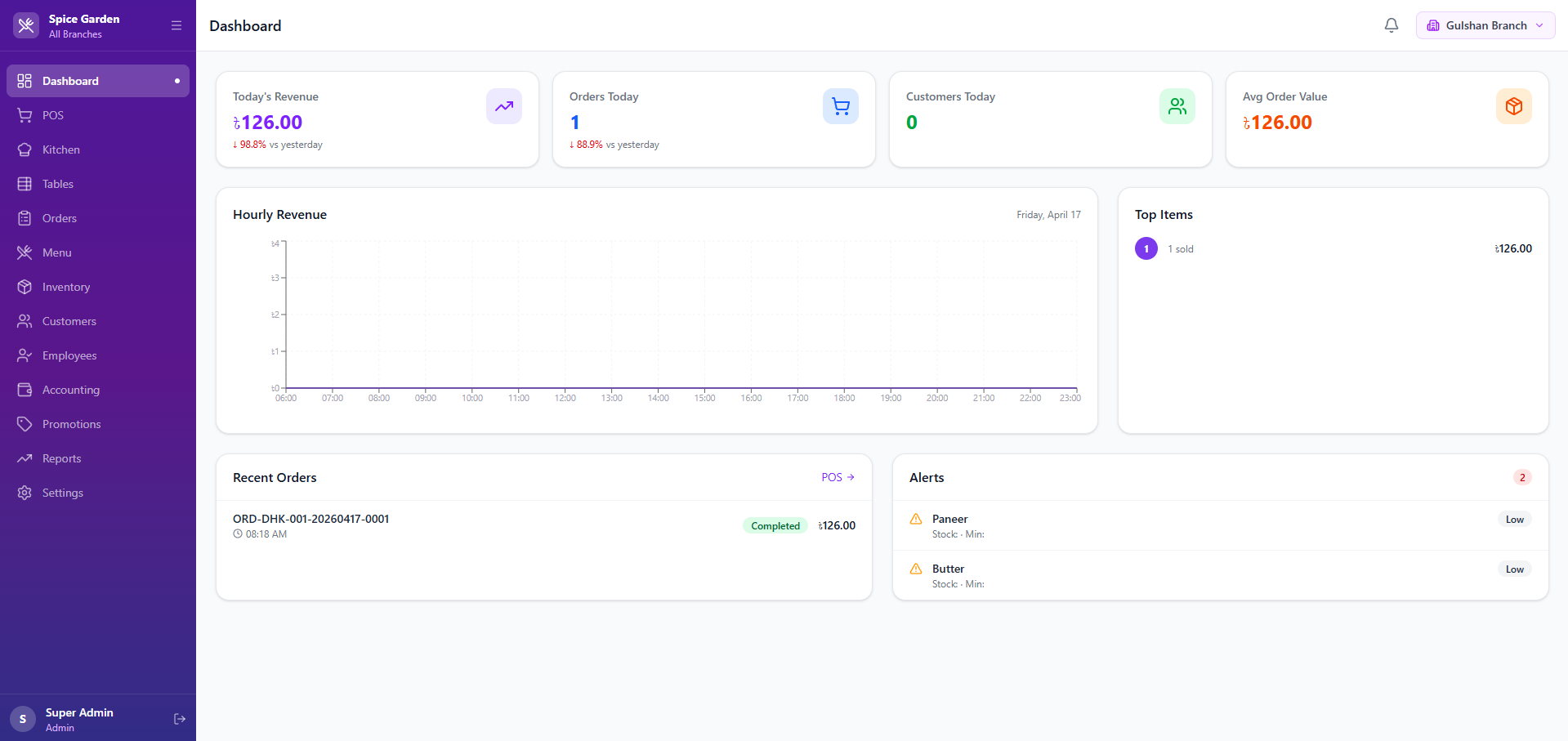The width and height of the screenshot is (1568, 741).
Task: Click the cart icon in Orders Today card
Action: (x=841, y=106)
